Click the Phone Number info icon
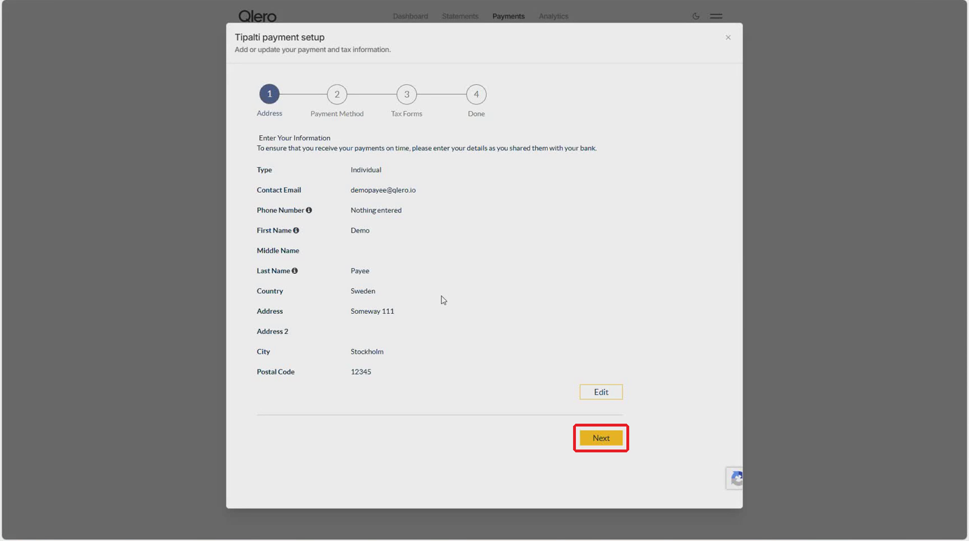969x541 pixels. pos(309,210)
